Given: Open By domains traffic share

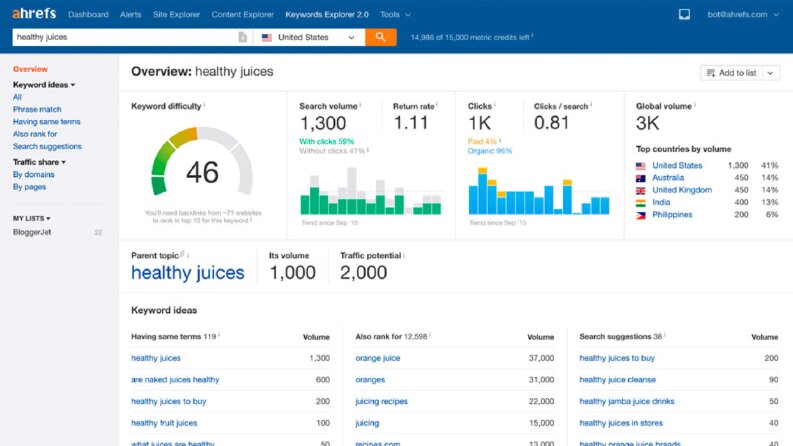Looking at the screenshot, I should [33, 174].
